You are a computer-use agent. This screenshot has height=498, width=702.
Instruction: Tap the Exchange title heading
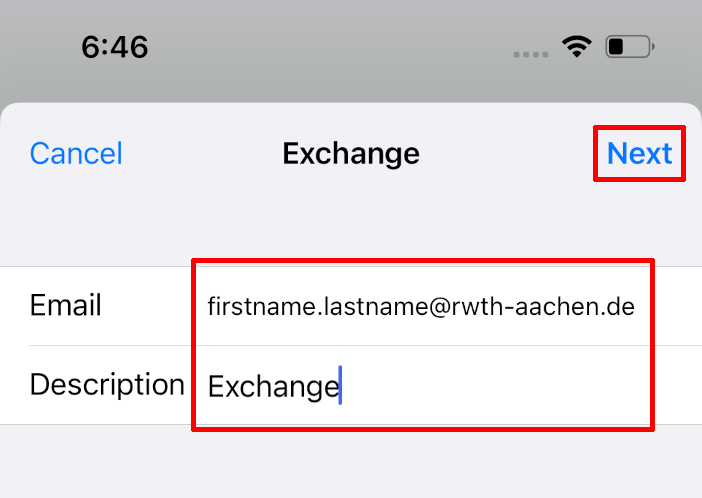pos(351,153)
